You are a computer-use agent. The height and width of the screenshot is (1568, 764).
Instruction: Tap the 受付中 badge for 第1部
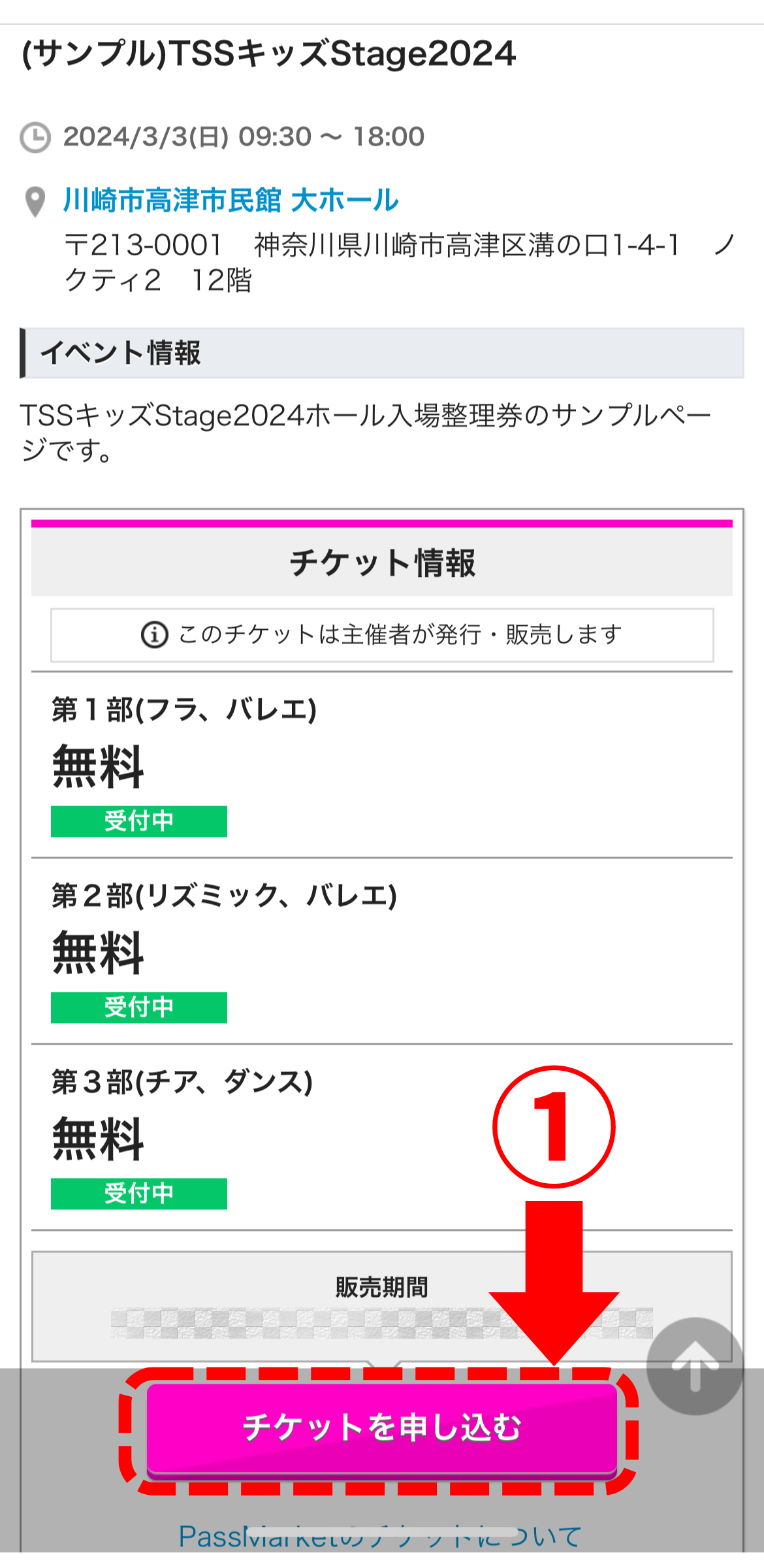pos(139,821)
